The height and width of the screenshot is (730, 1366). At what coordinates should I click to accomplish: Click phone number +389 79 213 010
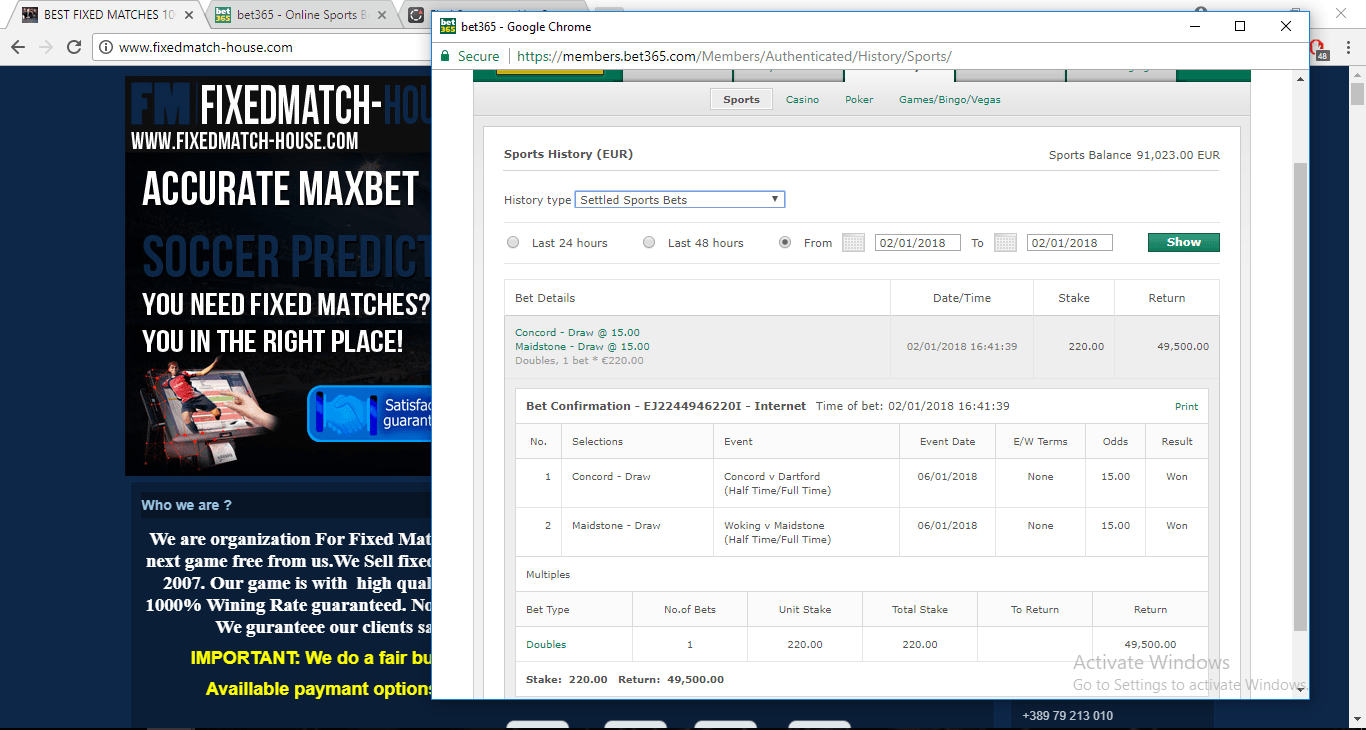pos(1067,715)
